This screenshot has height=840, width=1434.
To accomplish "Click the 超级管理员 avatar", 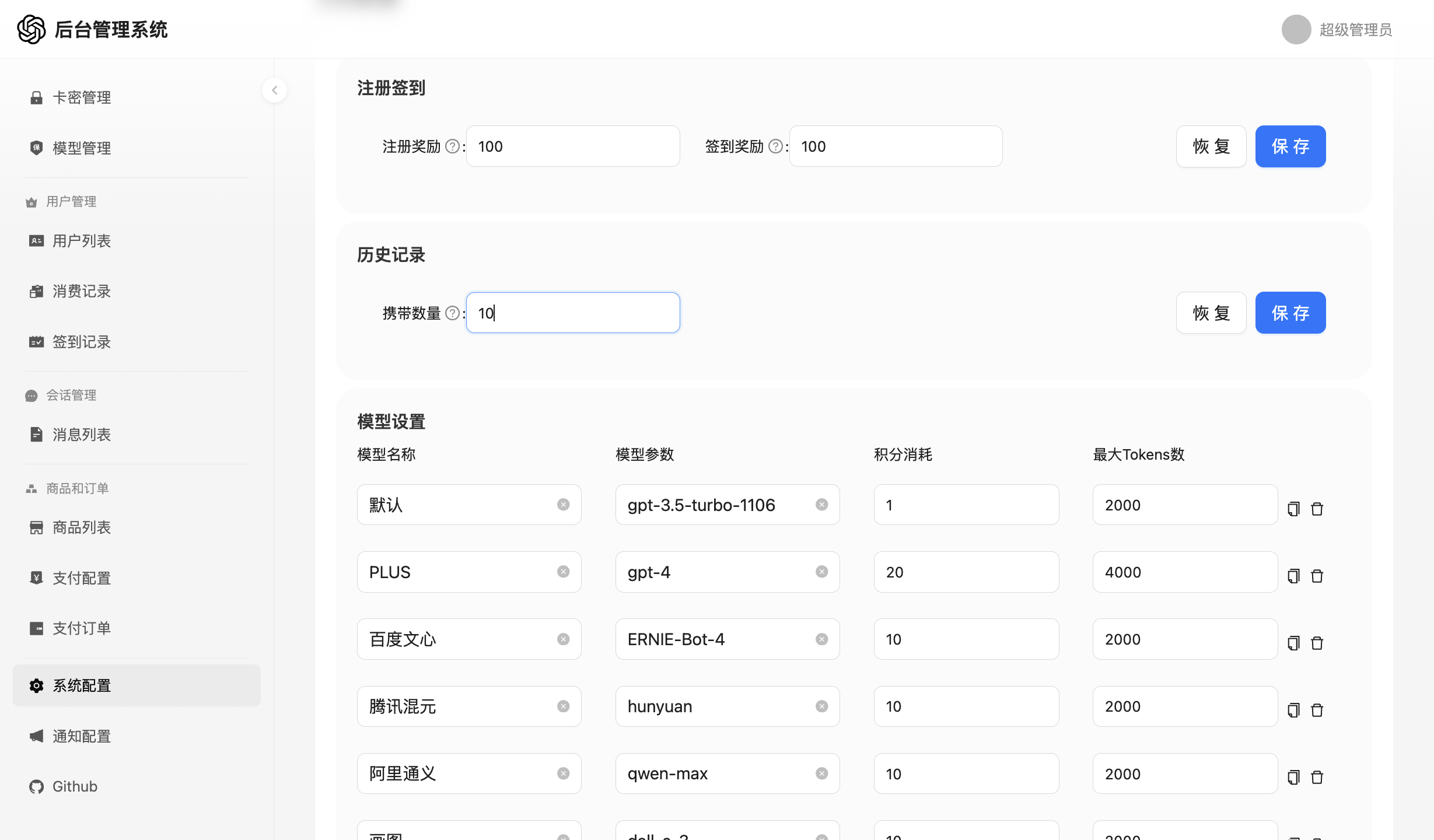I will pyautogui.click(x=1296, y=30).
